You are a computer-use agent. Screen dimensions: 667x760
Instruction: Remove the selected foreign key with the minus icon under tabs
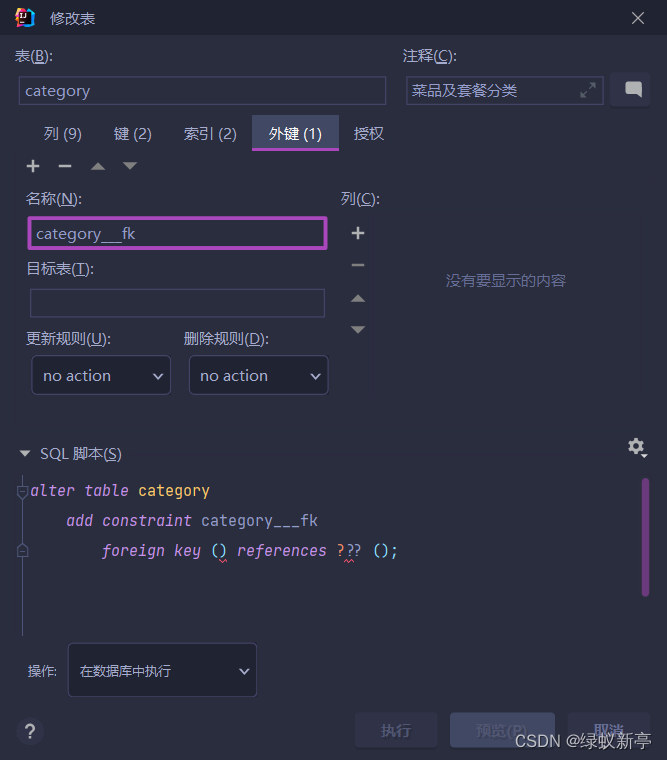click(65, 166)
